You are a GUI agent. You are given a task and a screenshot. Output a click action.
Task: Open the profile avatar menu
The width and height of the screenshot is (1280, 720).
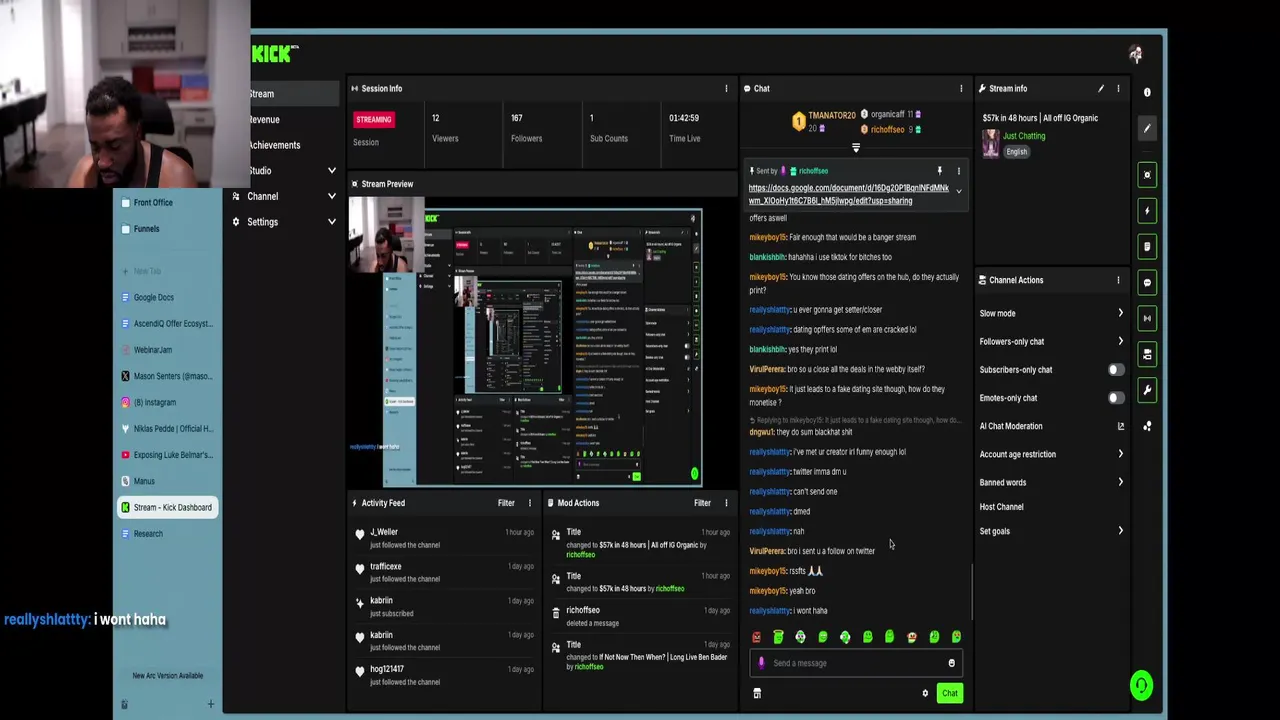click(x=1135, y=54)
